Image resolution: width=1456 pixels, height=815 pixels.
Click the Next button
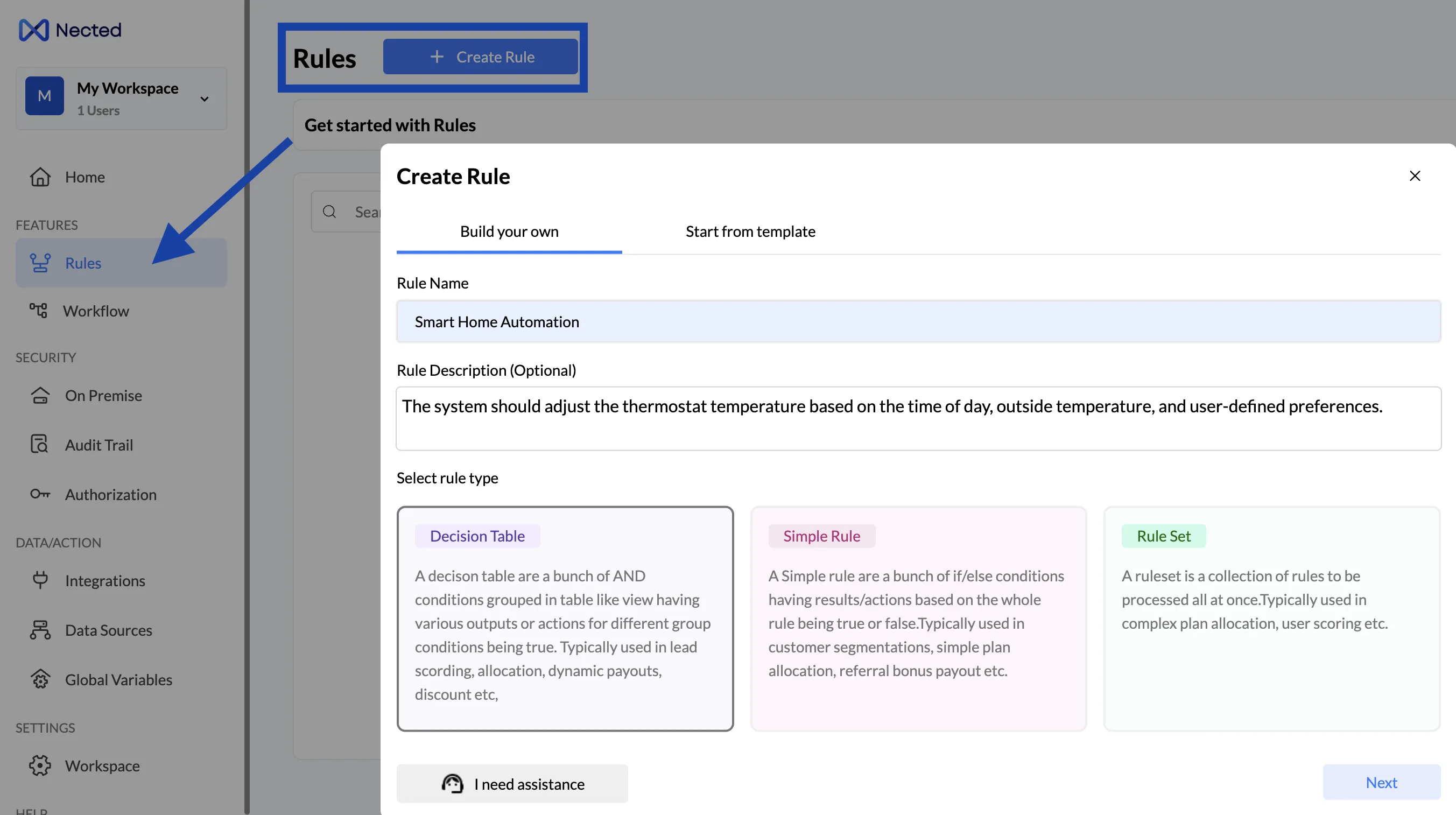pyautogui.click(x=1381, y=782)
